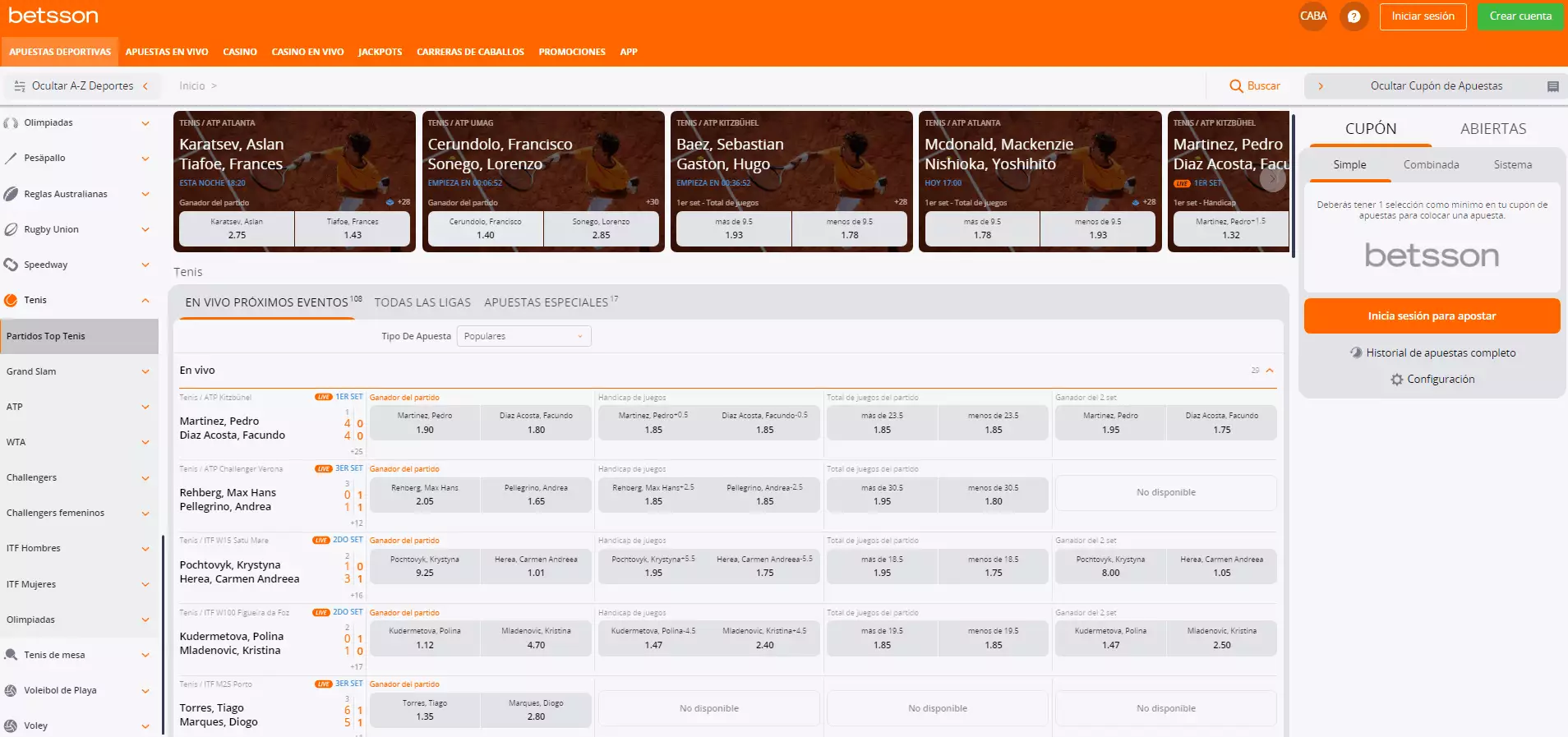The width and height of the screenshot is (1568, 737).
Task: Collapse the Tenis sport chevron
Action: click(x=145, y=301)
